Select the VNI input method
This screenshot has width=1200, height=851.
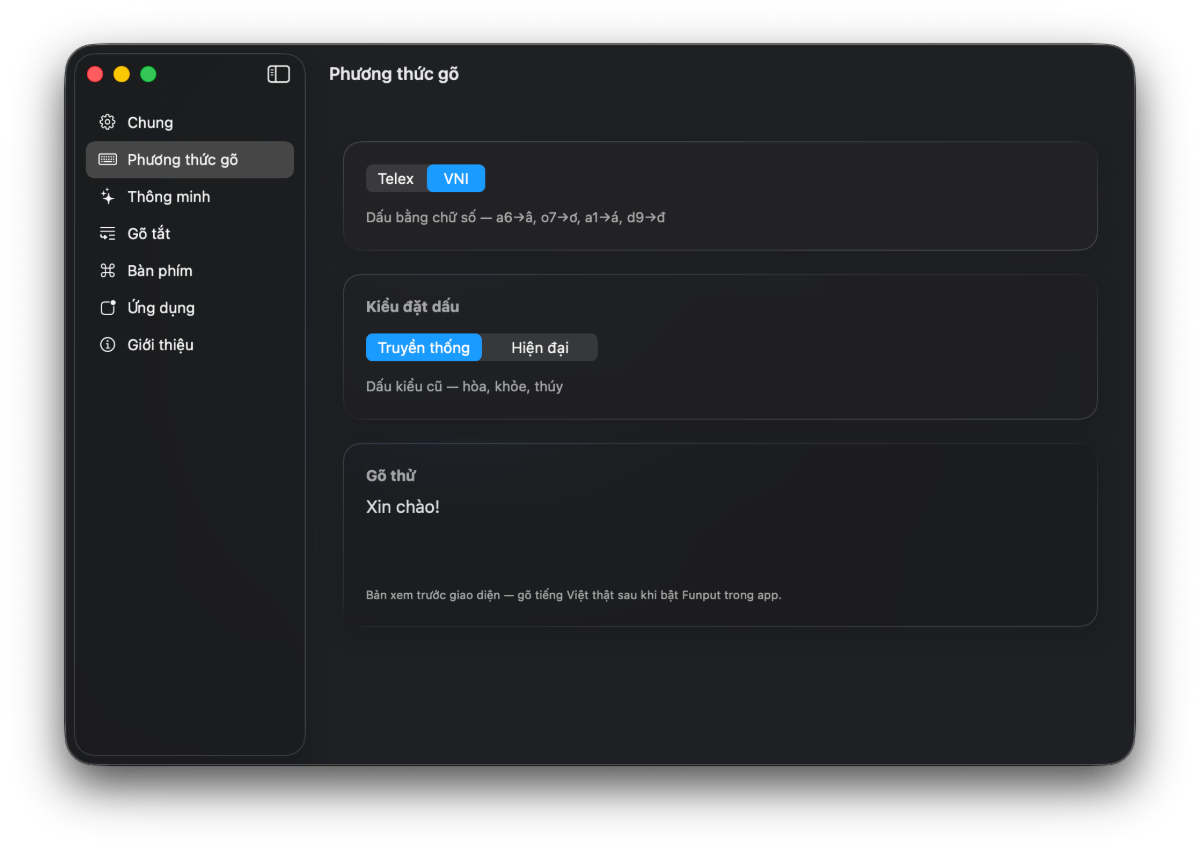(456, 178)
